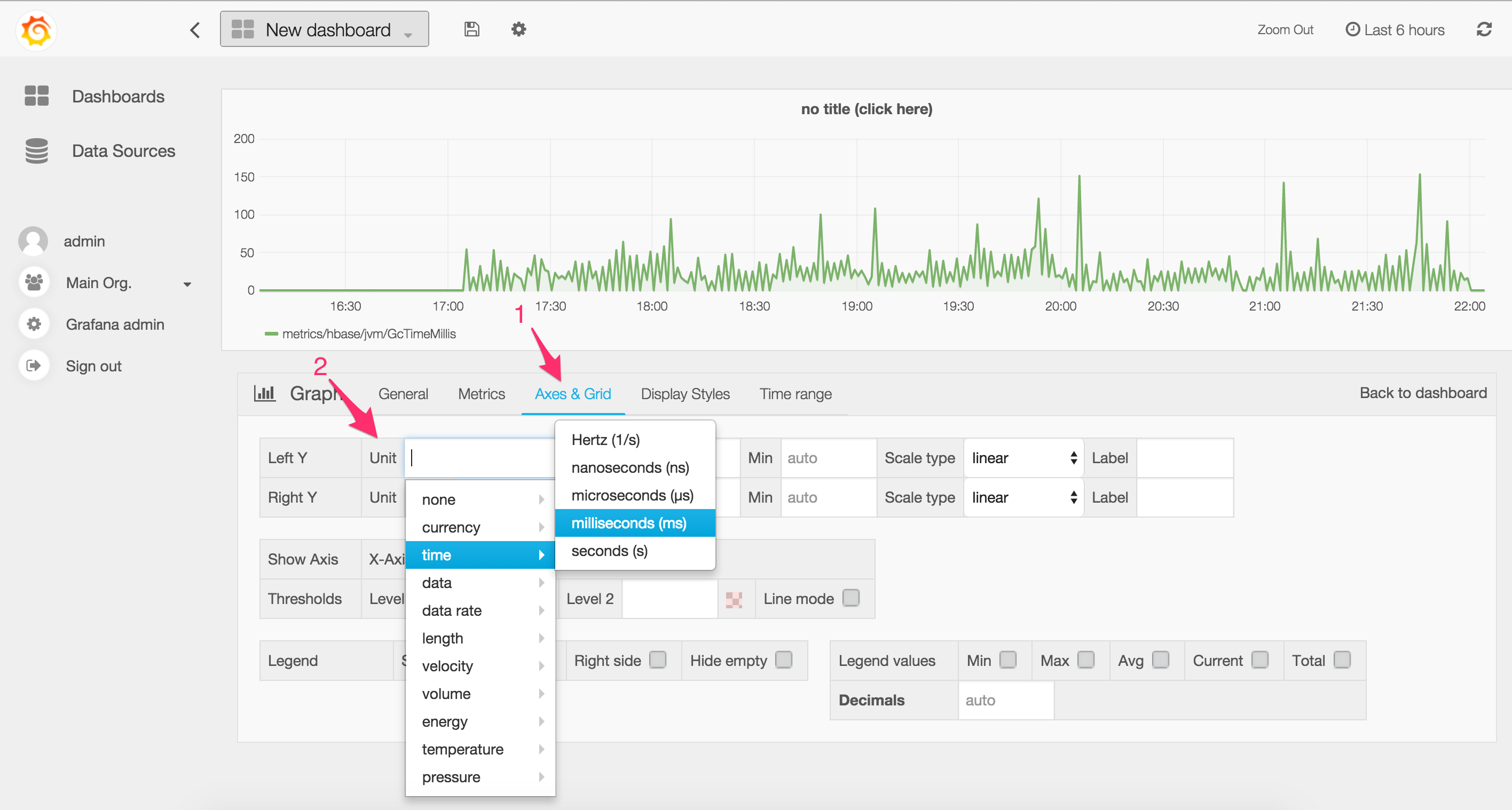Click Back to dashboard link
Viewport: 1512px width, 810px height.
click(x=1423, y=392)
